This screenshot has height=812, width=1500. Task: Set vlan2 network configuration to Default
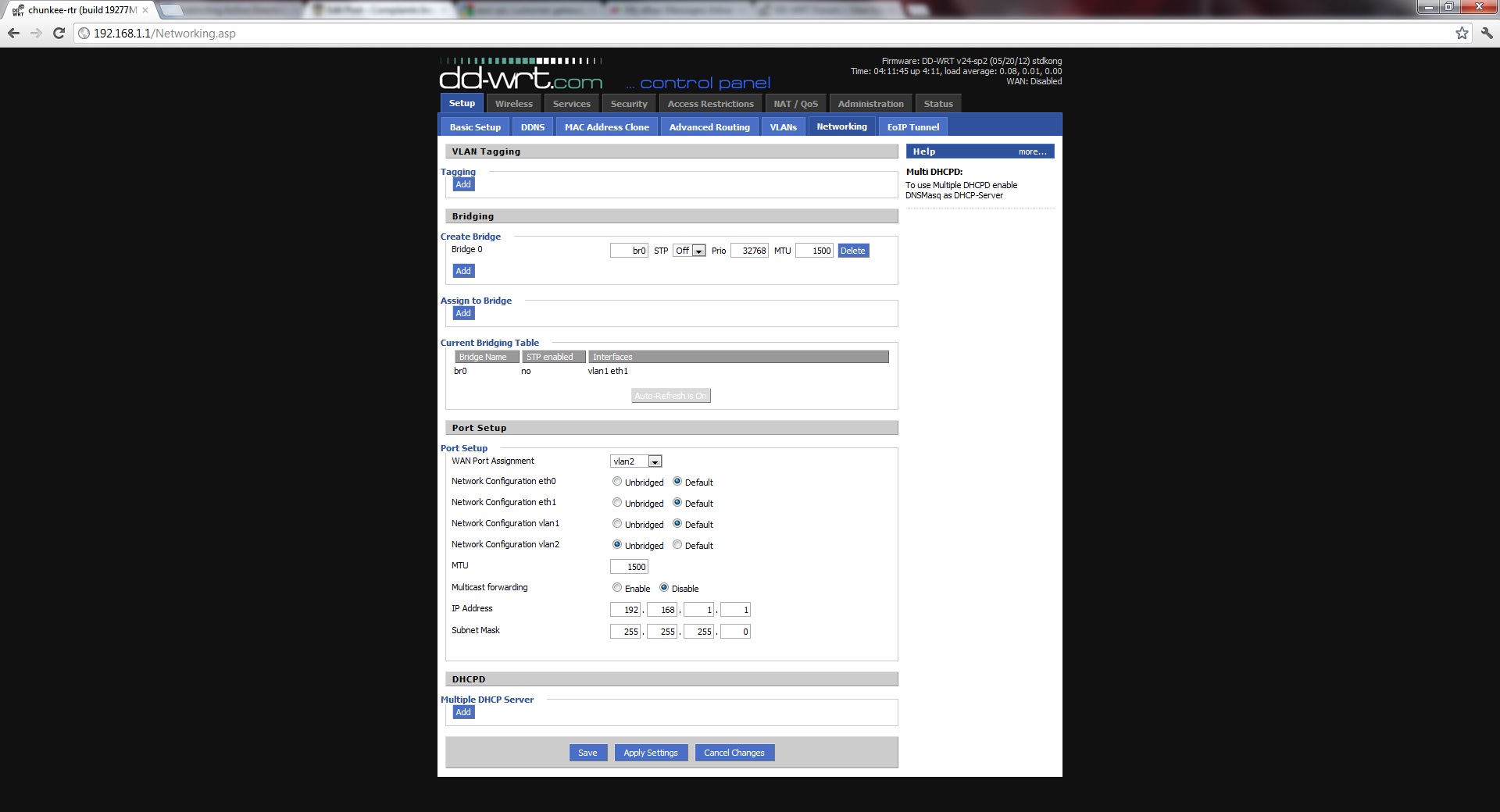[677, 545]
